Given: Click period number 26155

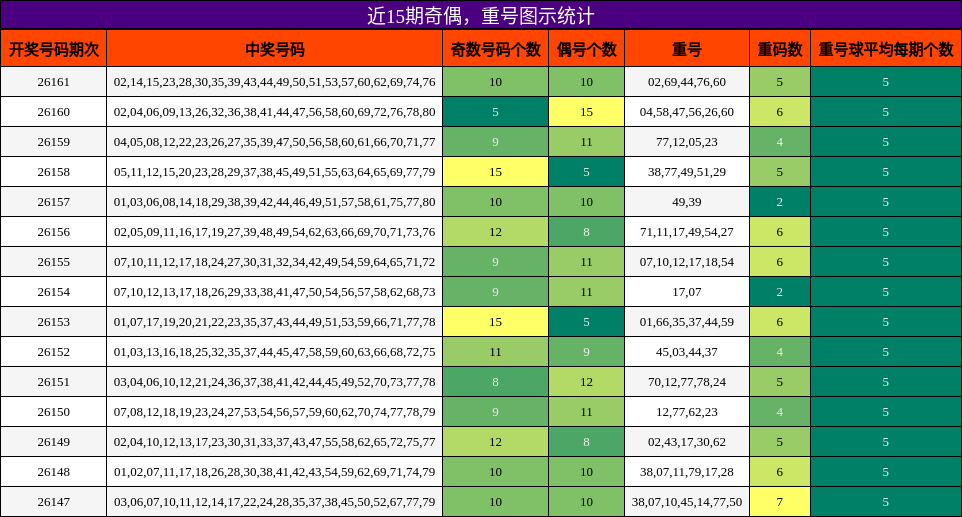Looking at the screenshot, I should click(53, 262).
